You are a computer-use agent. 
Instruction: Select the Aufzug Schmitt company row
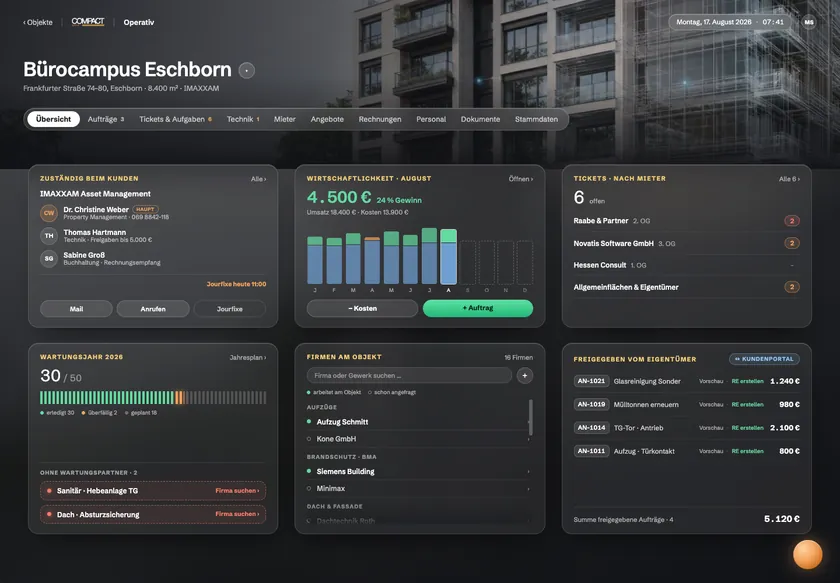click(419, 422)
